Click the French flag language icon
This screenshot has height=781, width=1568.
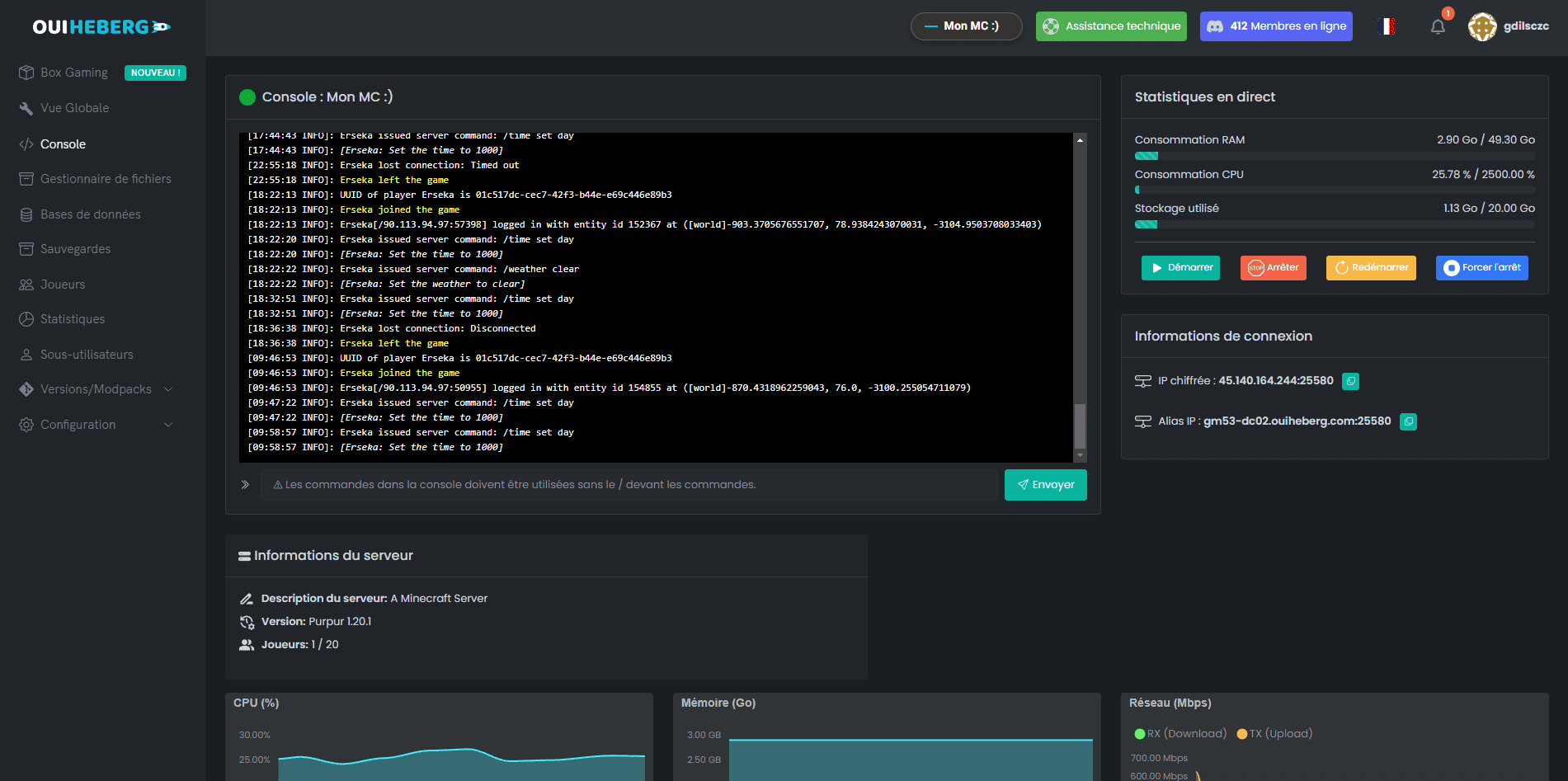[x=1387, y=26]
